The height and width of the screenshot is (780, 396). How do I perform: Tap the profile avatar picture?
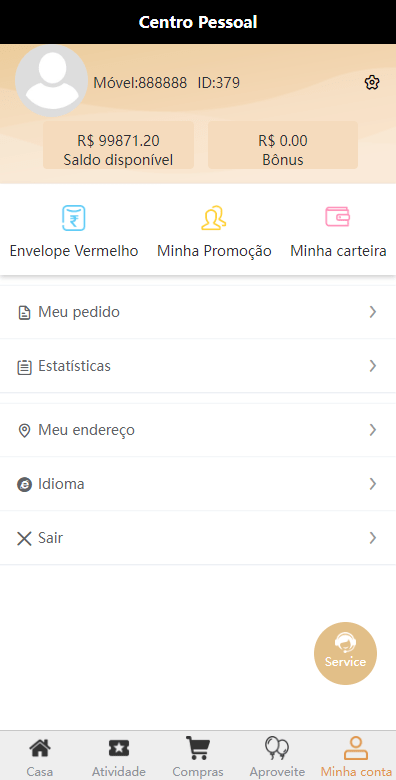click(52, 81)
